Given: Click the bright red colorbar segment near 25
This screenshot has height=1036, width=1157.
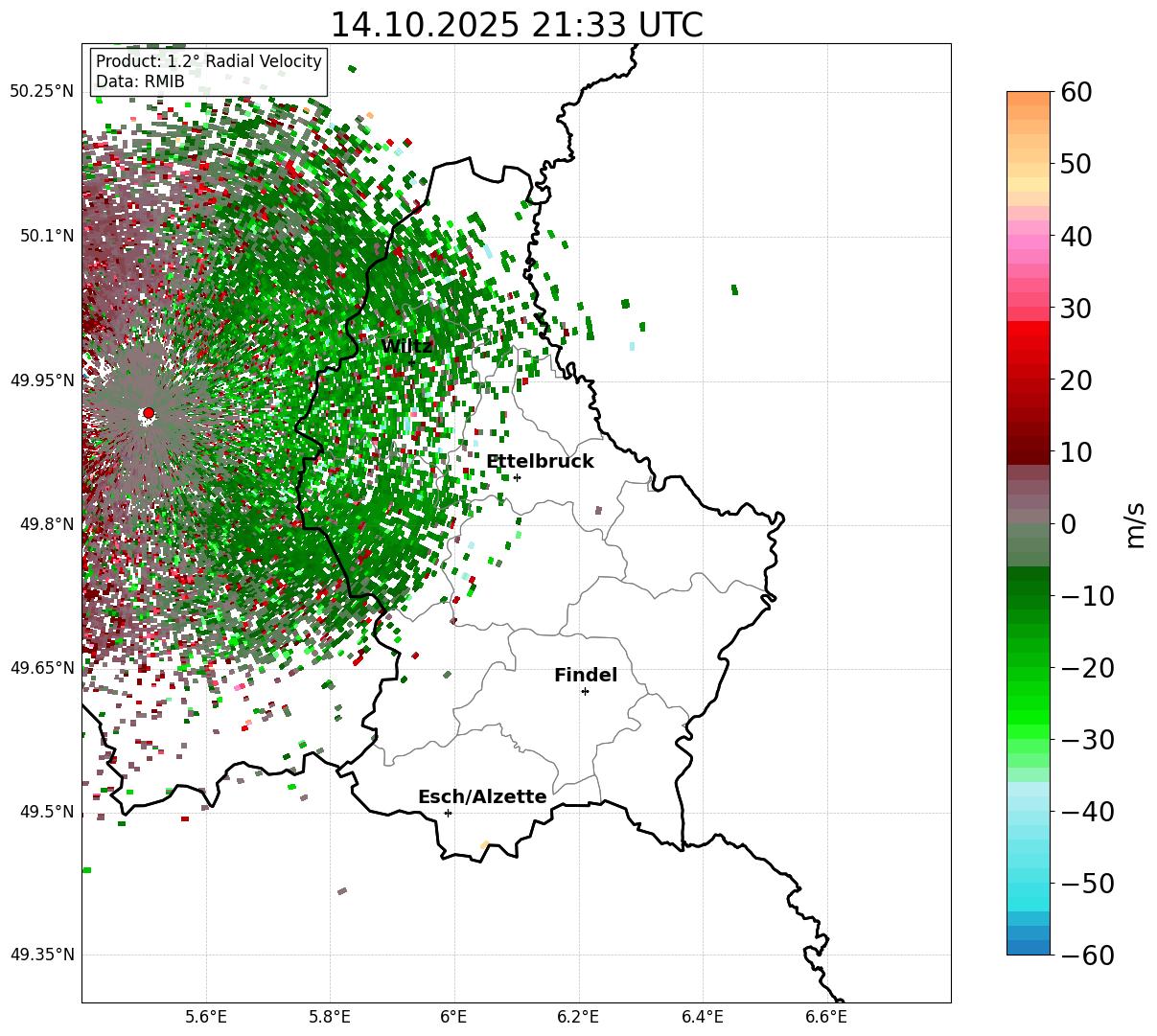Looking at the screenshot, I should pos(1029,343).
